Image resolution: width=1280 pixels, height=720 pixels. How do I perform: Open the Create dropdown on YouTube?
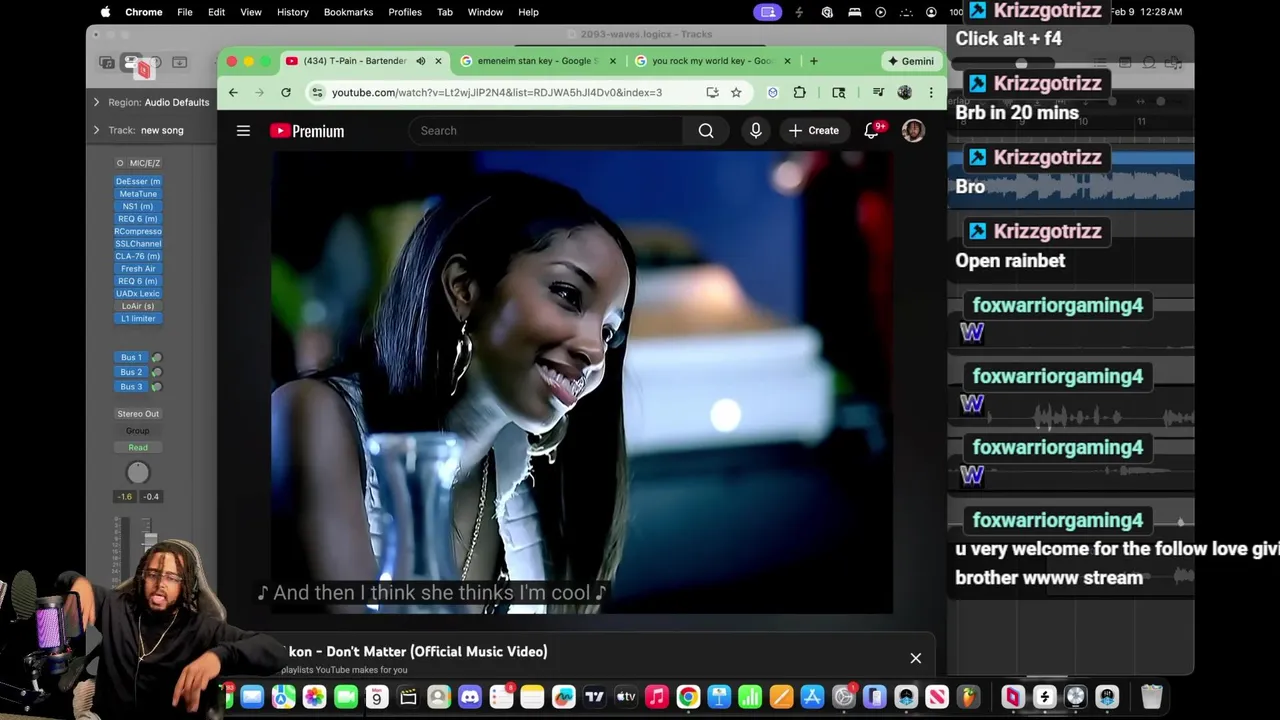[813, 131]
